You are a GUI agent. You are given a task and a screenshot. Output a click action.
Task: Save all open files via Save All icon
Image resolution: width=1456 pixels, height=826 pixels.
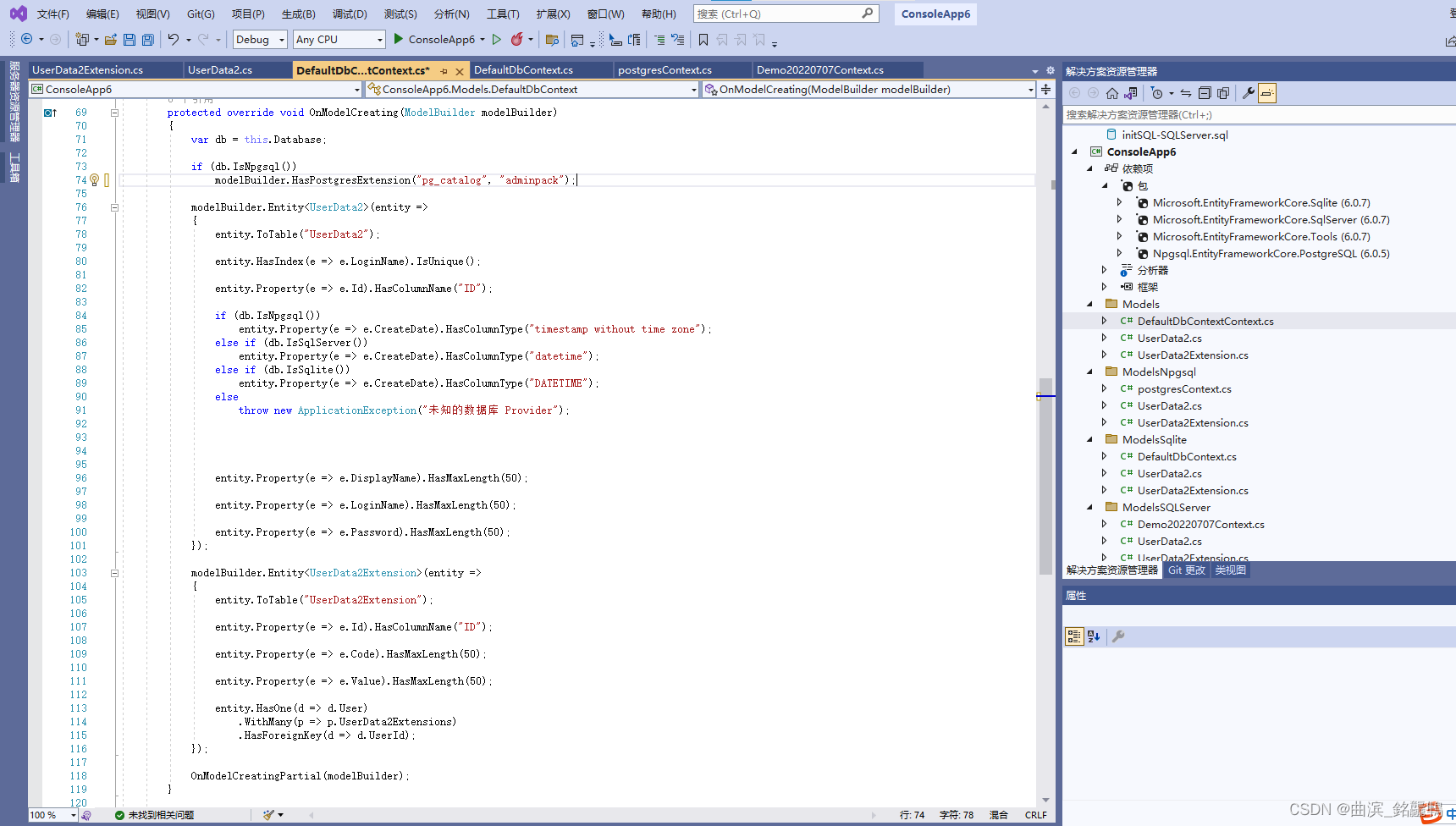146,39
